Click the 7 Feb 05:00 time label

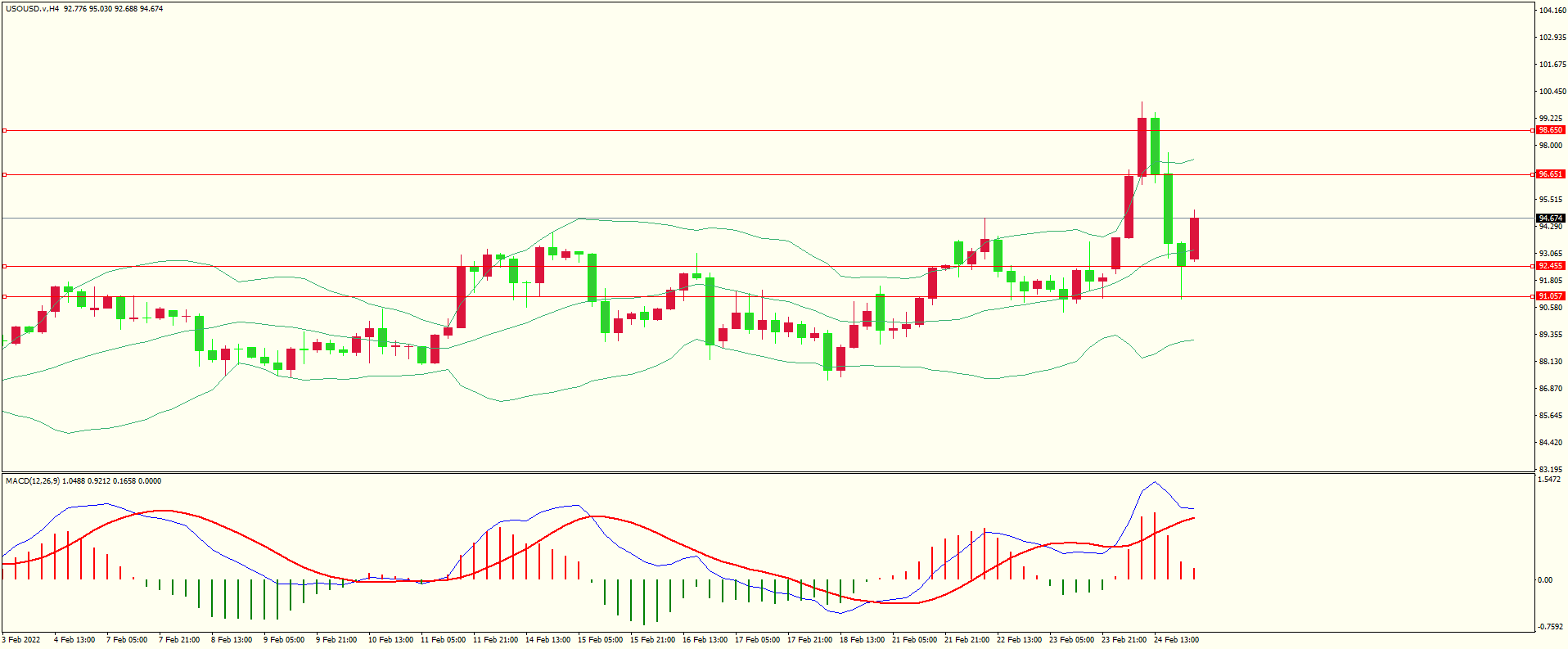[127, 640]
